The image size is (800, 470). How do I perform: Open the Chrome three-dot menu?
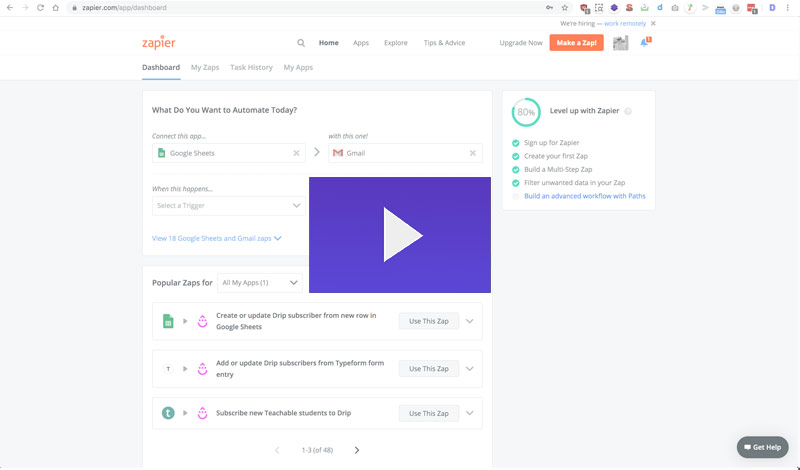(788, 8)
